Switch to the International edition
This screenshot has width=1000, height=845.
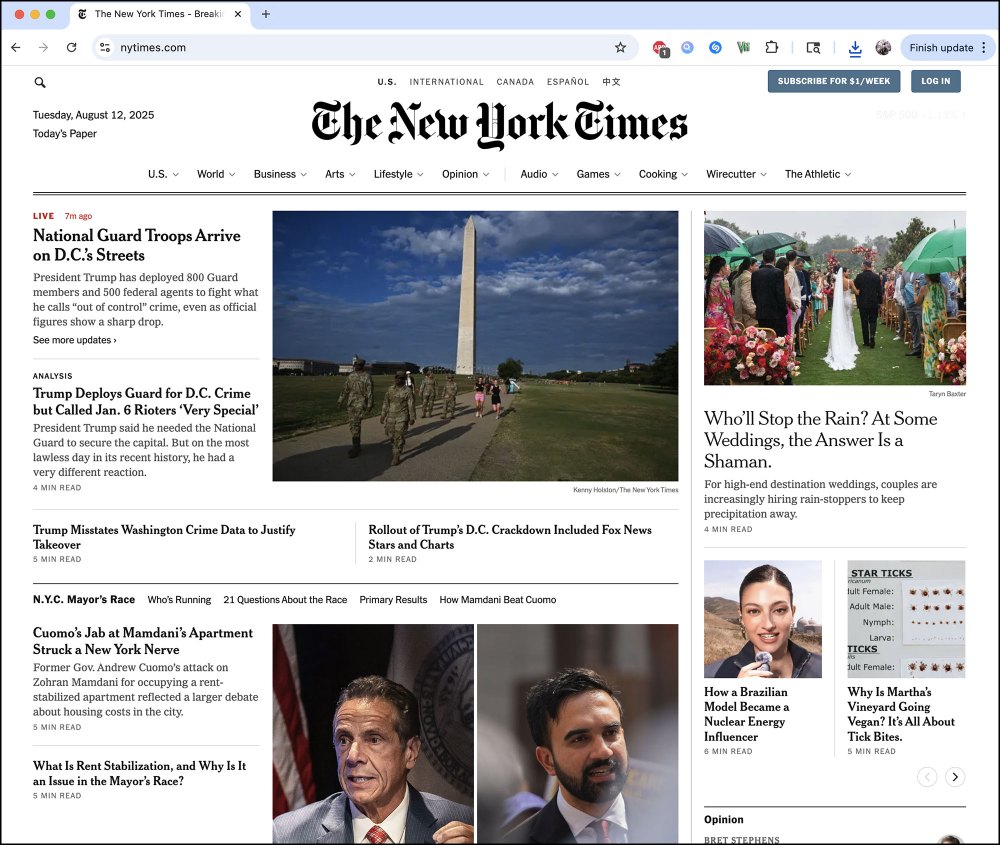tap(446, 82)
